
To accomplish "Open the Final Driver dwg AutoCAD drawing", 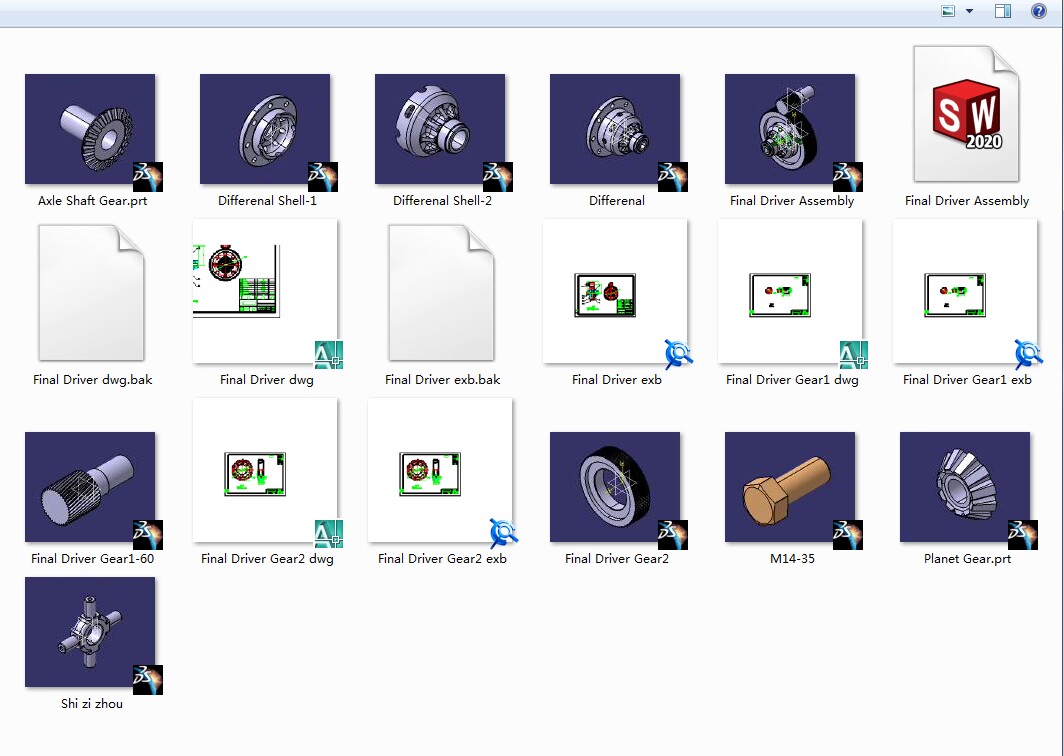I will 265,291.
